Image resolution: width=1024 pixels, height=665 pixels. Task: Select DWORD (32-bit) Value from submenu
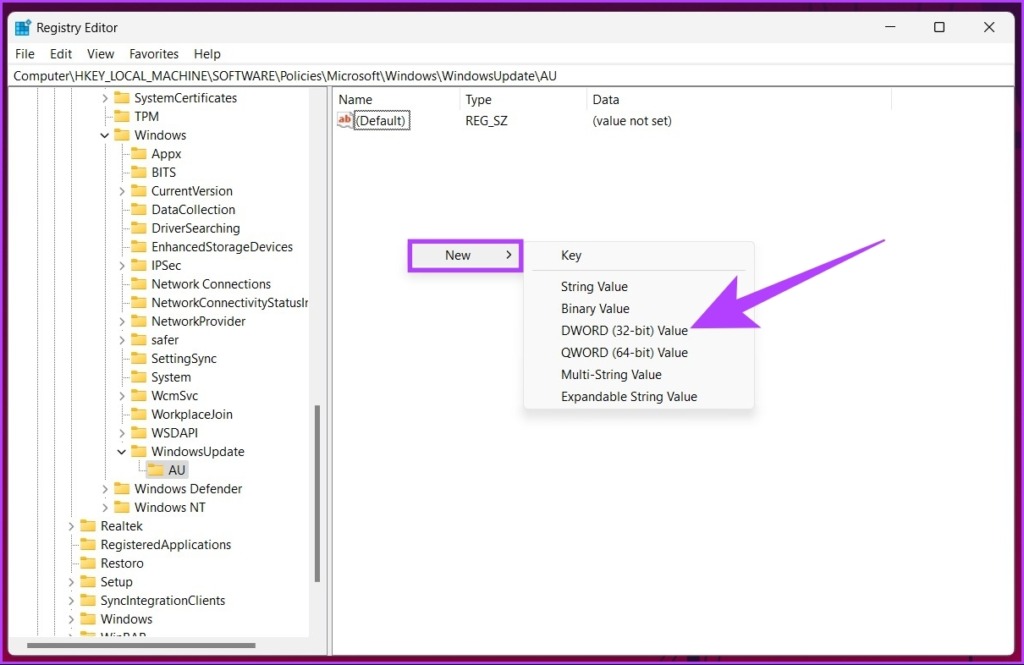point(624,331)
